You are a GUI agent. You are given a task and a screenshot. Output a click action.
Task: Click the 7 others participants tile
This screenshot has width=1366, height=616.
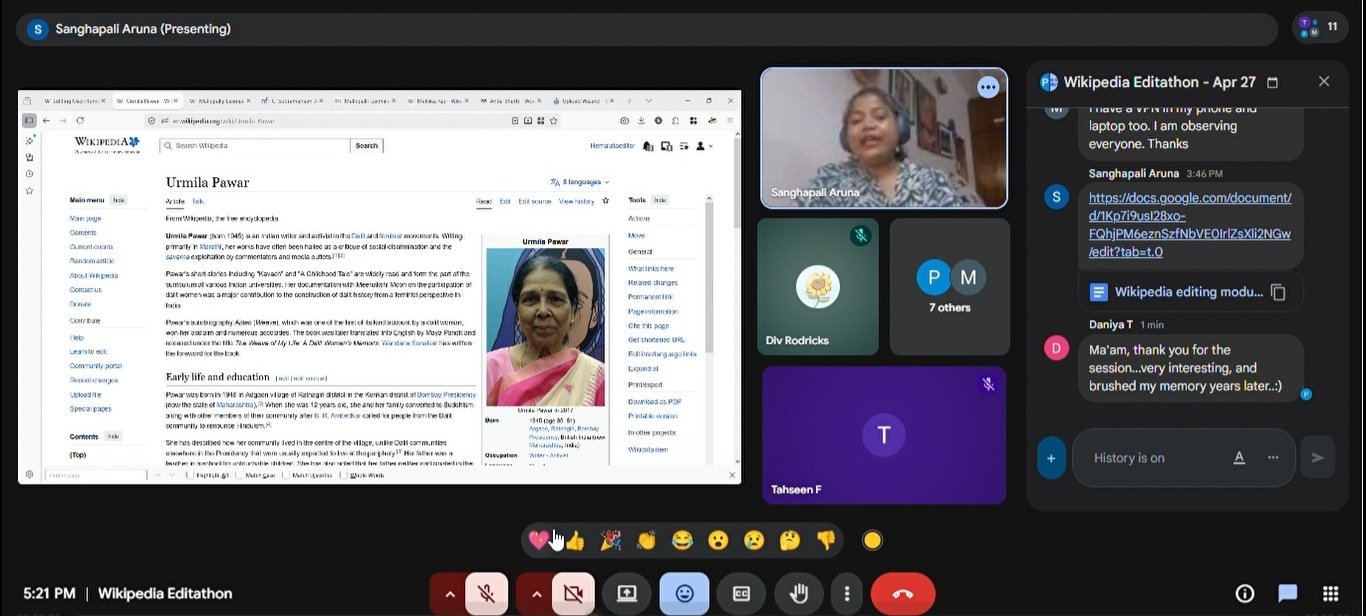[950, 287]
